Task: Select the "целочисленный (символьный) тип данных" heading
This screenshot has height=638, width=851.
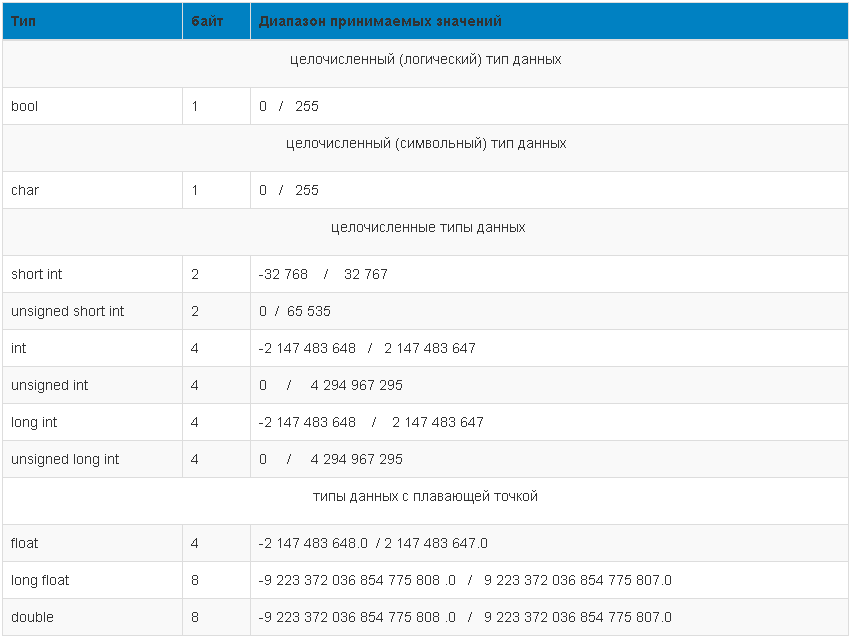Action: click(426, 143)
